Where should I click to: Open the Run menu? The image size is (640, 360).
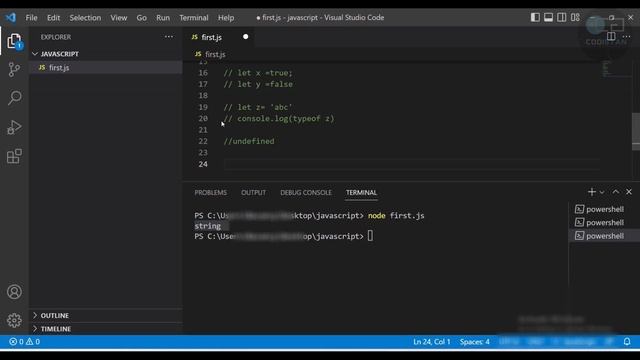click(x=163, y=18)
